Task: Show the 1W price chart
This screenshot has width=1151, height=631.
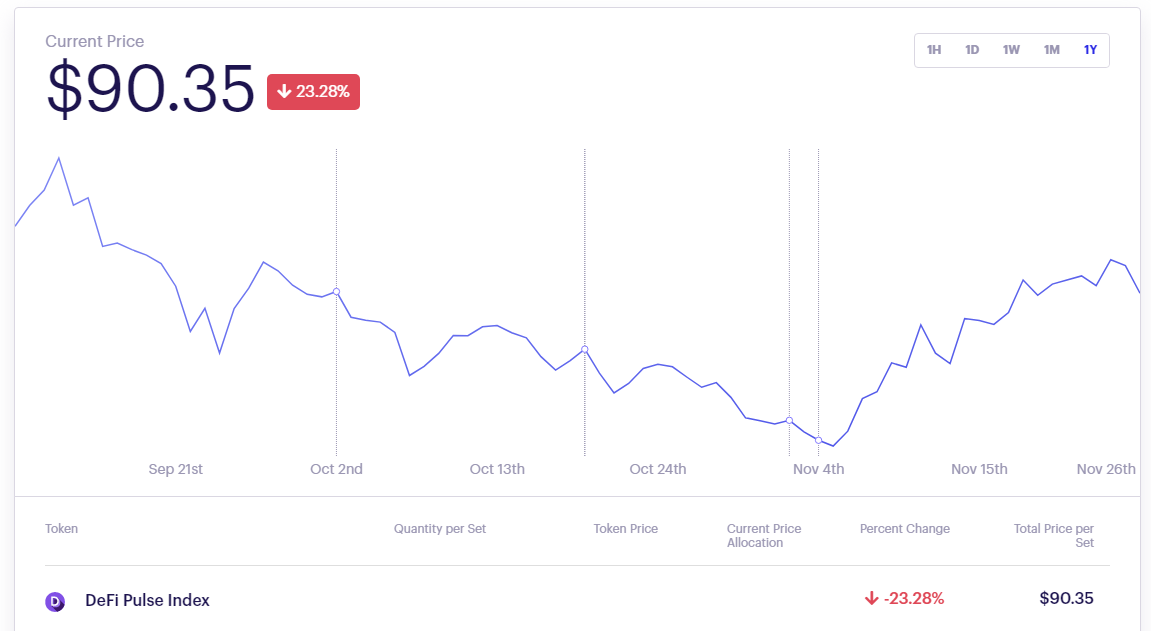Action: click(x=1011, y=50)
